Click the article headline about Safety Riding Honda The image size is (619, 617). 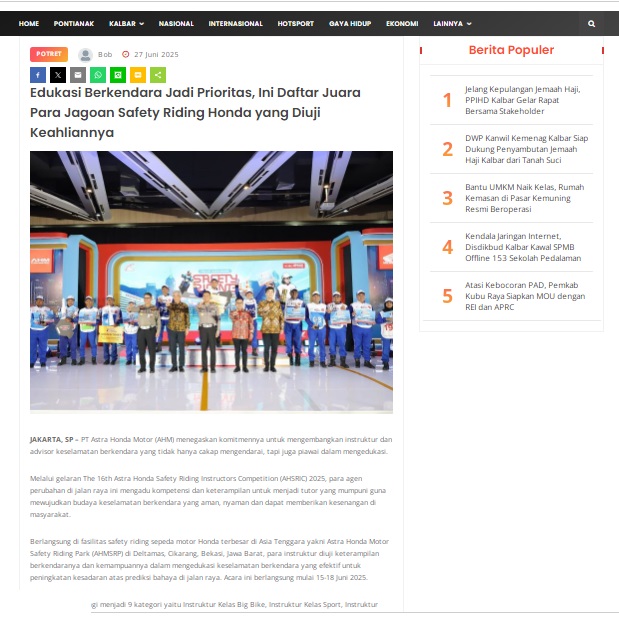coord(195,113)
